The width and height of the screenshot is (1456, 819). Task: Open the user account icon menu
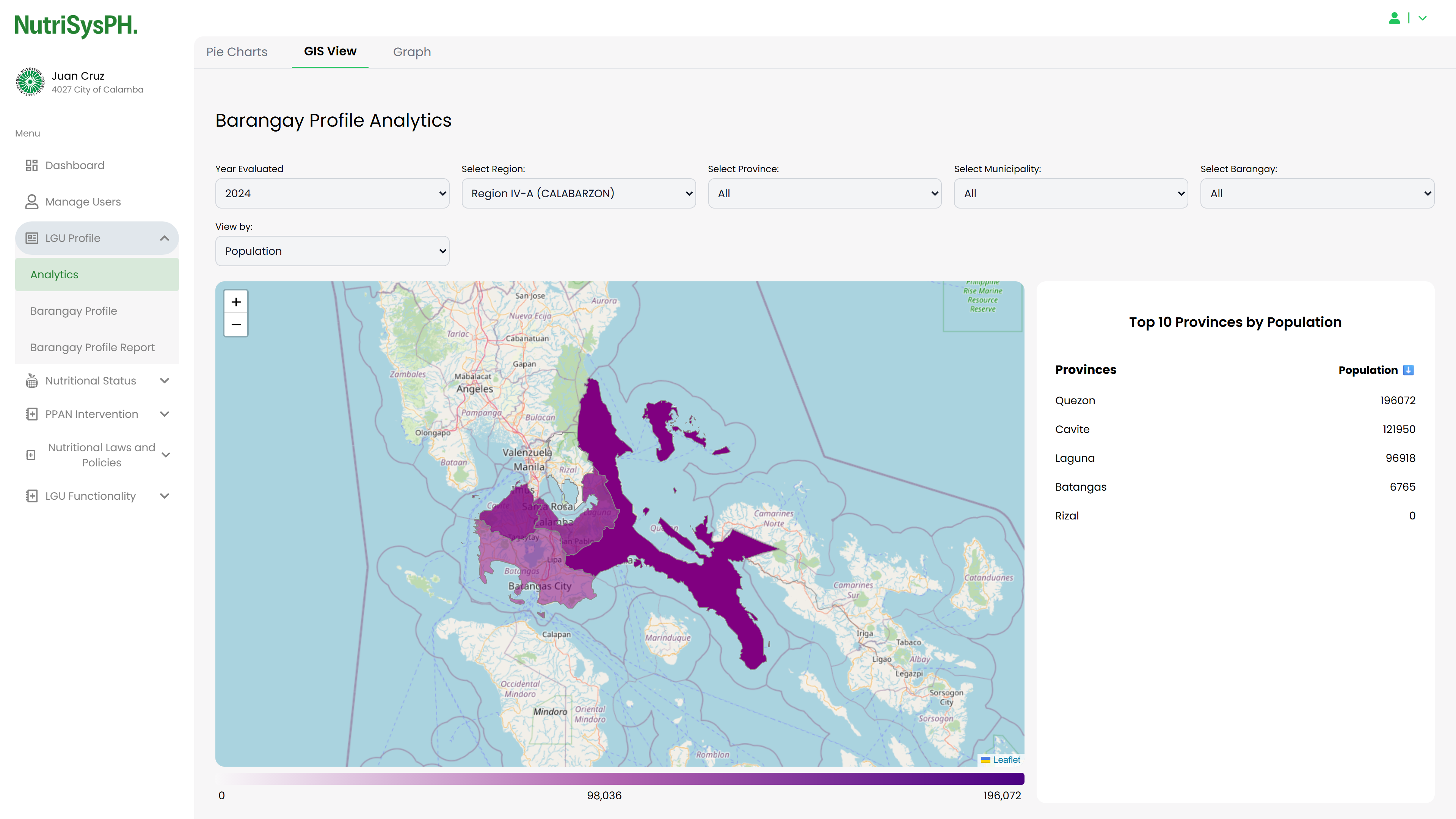(1395, 18)
